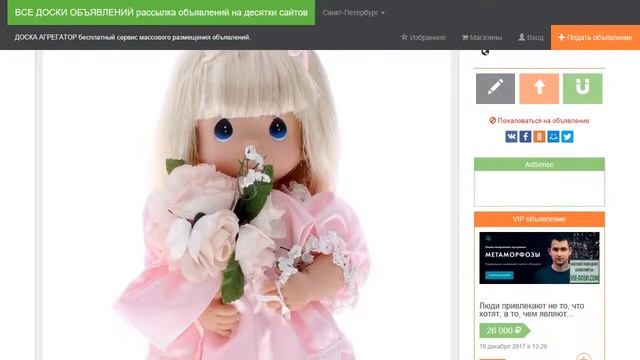
Task: Click the doll photo in the listing
Action: tap(247, 205)
